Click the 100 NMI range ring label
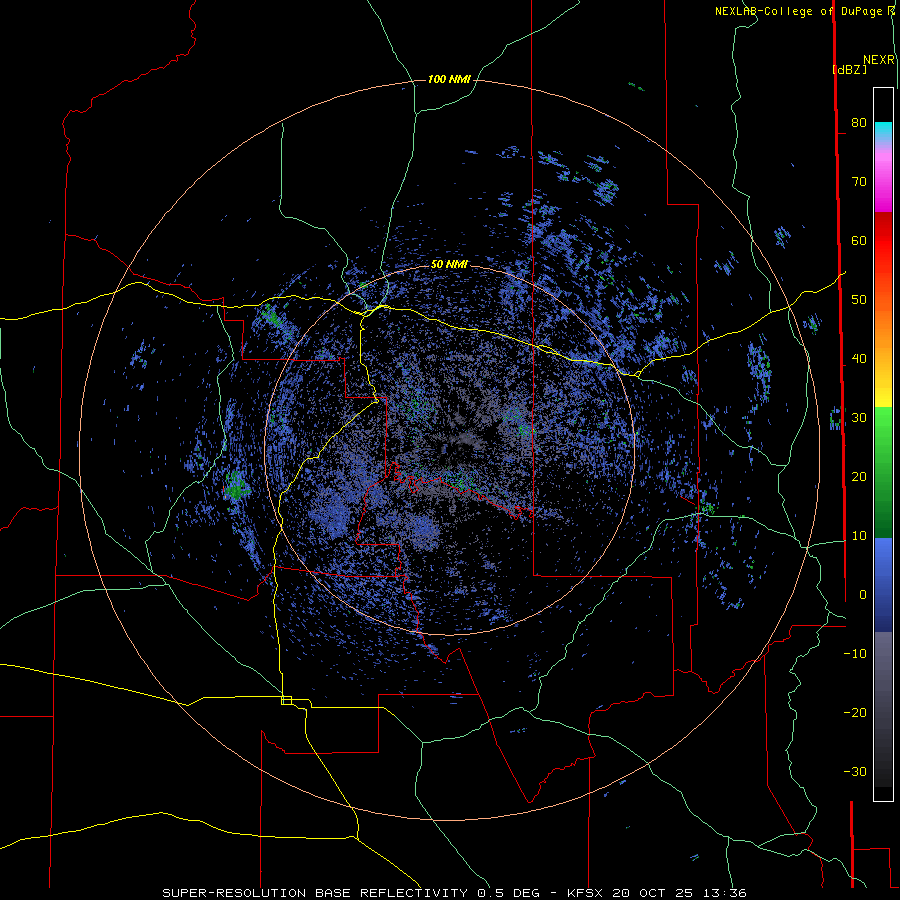The height and width of the screenshot is (900, 900). pyautogui.click(x=449, y=79)
